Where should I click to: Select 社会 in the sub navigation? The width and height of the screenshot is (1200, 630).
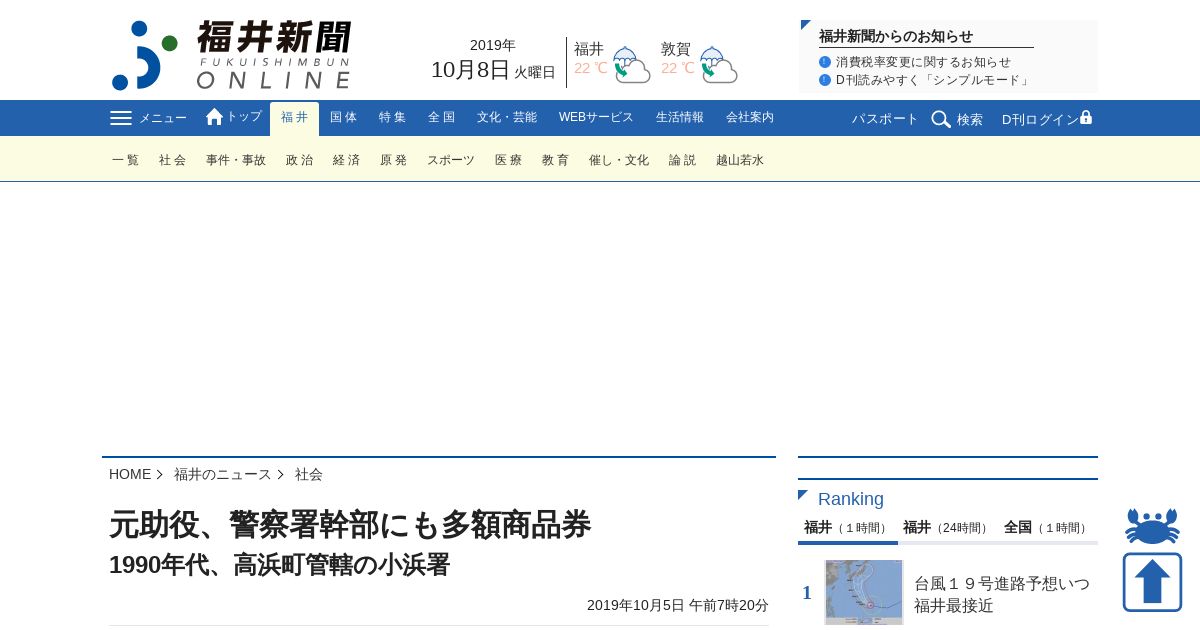pos(173,160)
